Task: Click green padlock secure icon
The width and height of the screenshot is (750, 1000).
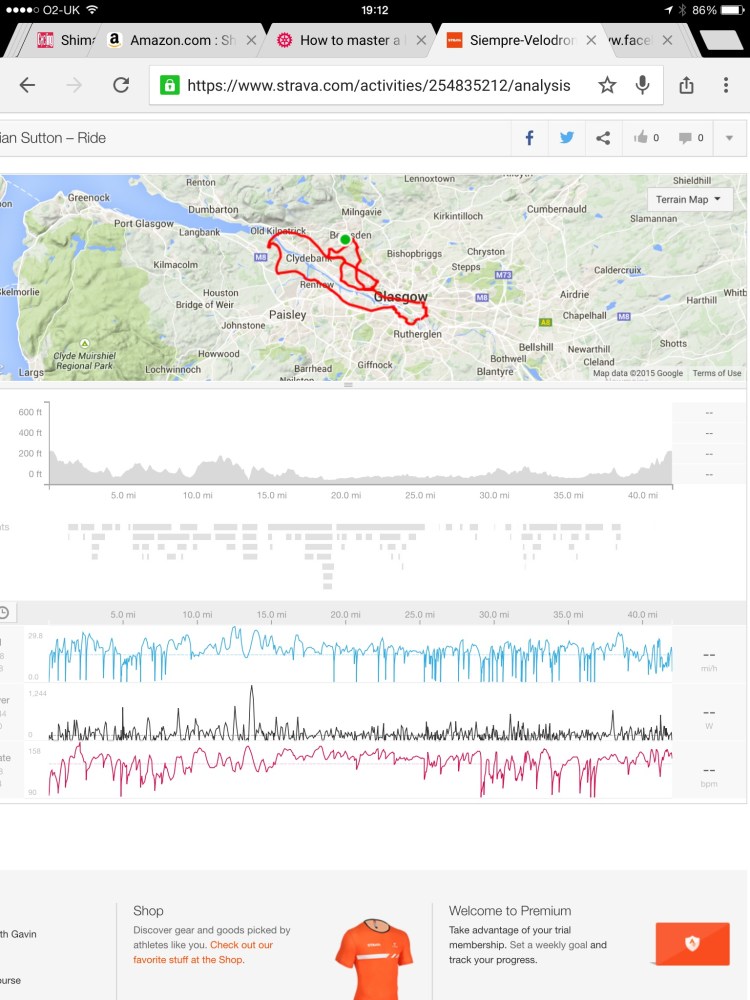Action: pos(169,85)
